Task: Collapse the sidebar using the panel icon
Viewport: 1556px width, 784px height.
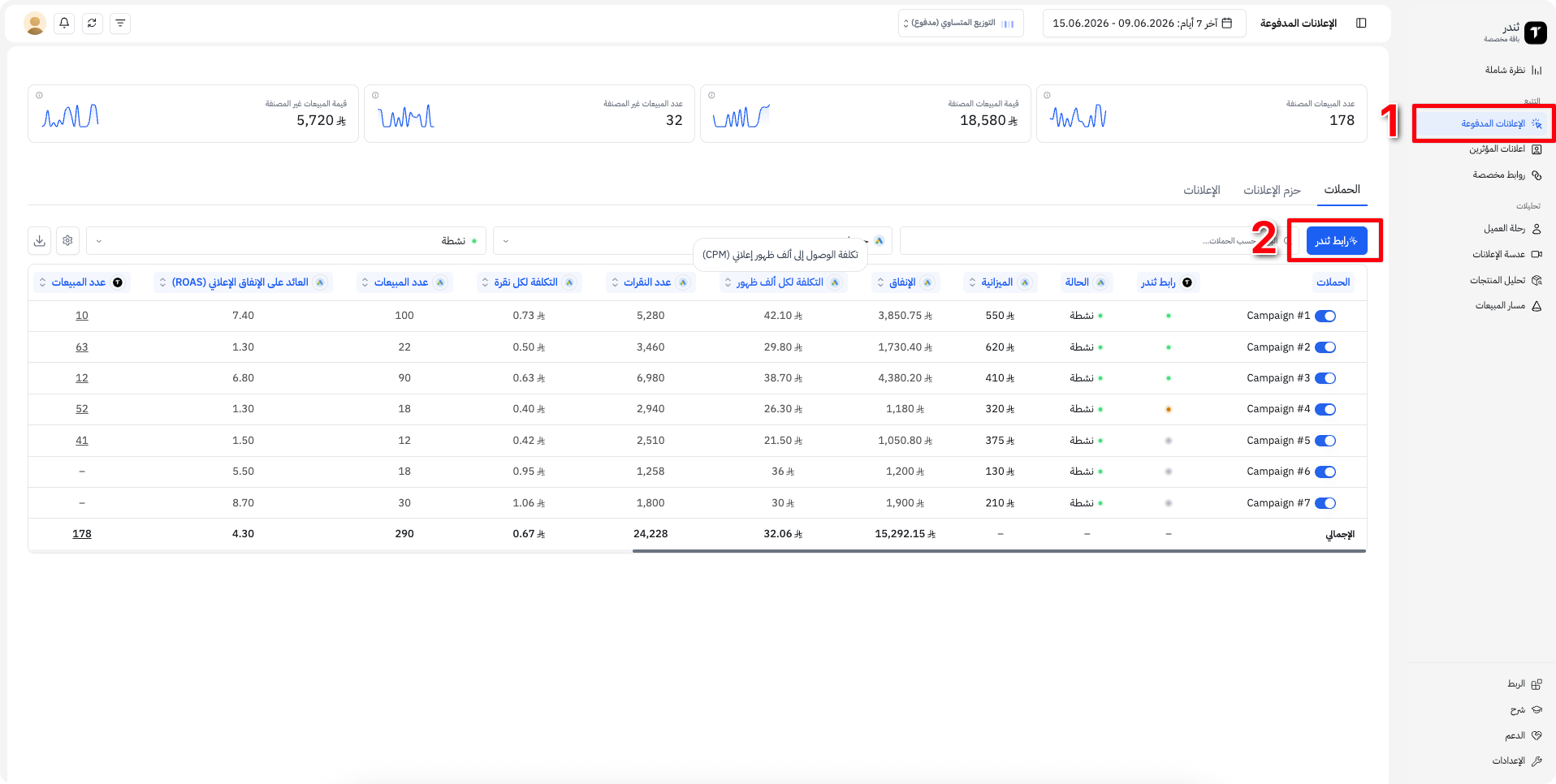Action: (1361, 24)
